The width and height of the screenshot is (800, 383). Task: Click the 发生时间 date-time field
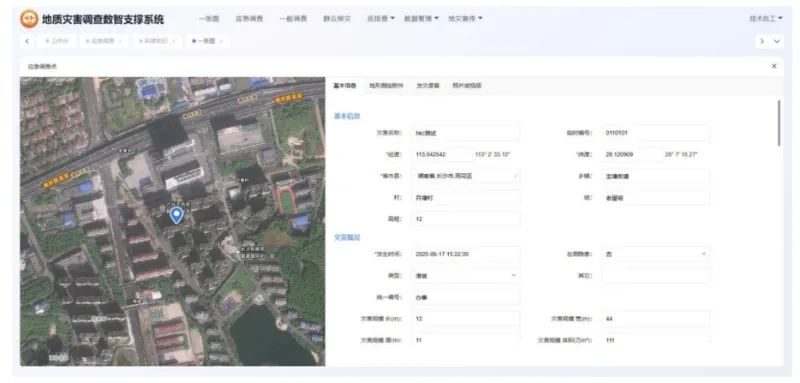click(x=465, y=254)
